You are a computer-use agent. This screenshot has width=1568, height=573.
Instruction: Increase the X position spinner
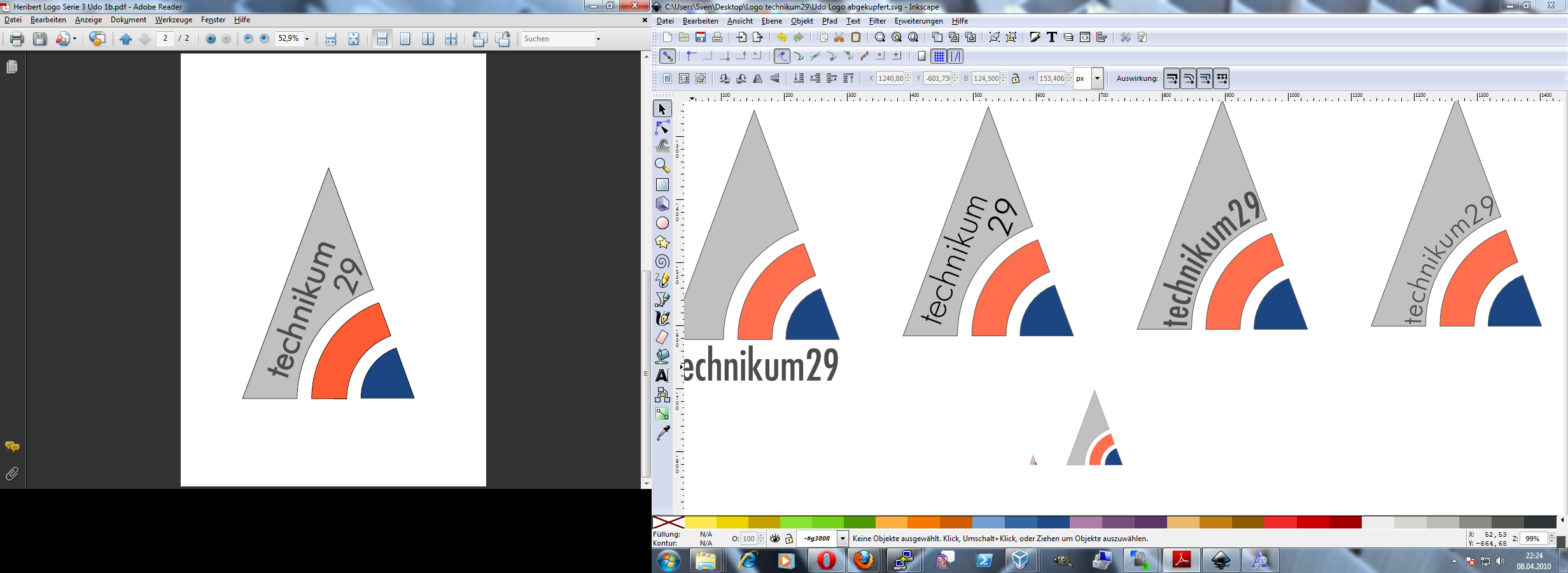(x=908, y=75)
